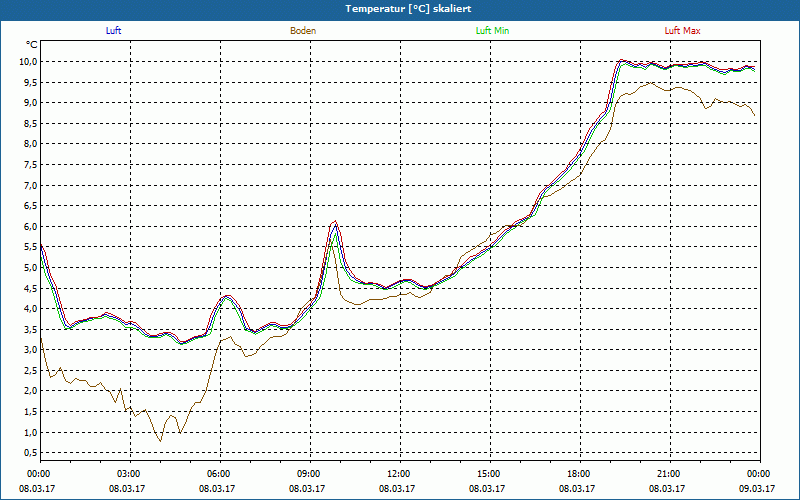Click the 9,0 y-axis value
The image size is (800, 500).
click(x=31, y=103)
